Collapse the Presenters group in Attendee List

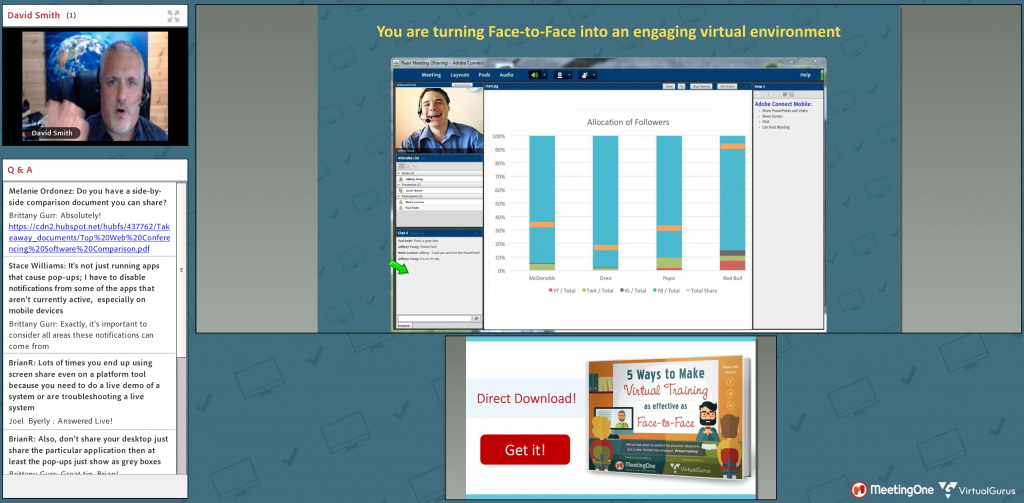pos(399,184)
